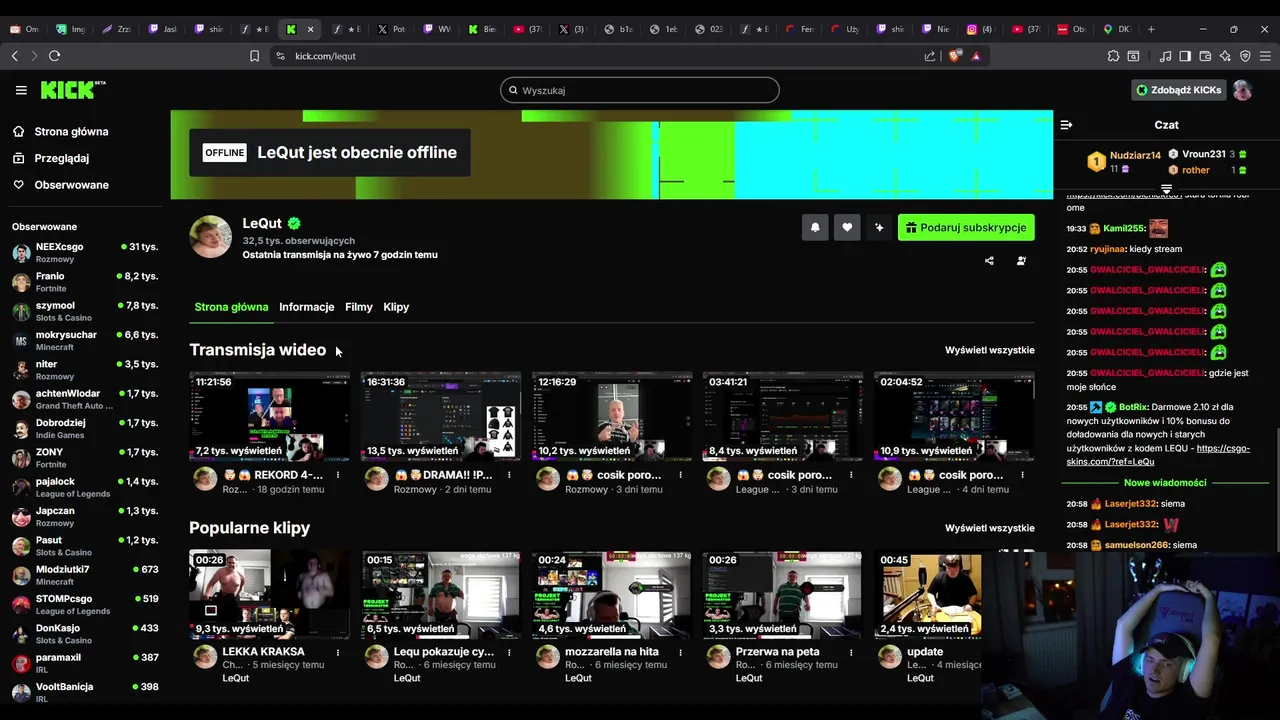Open szymool channel in followed list
The width and height of the screenshot is (1280, 720).
point(85,311)
